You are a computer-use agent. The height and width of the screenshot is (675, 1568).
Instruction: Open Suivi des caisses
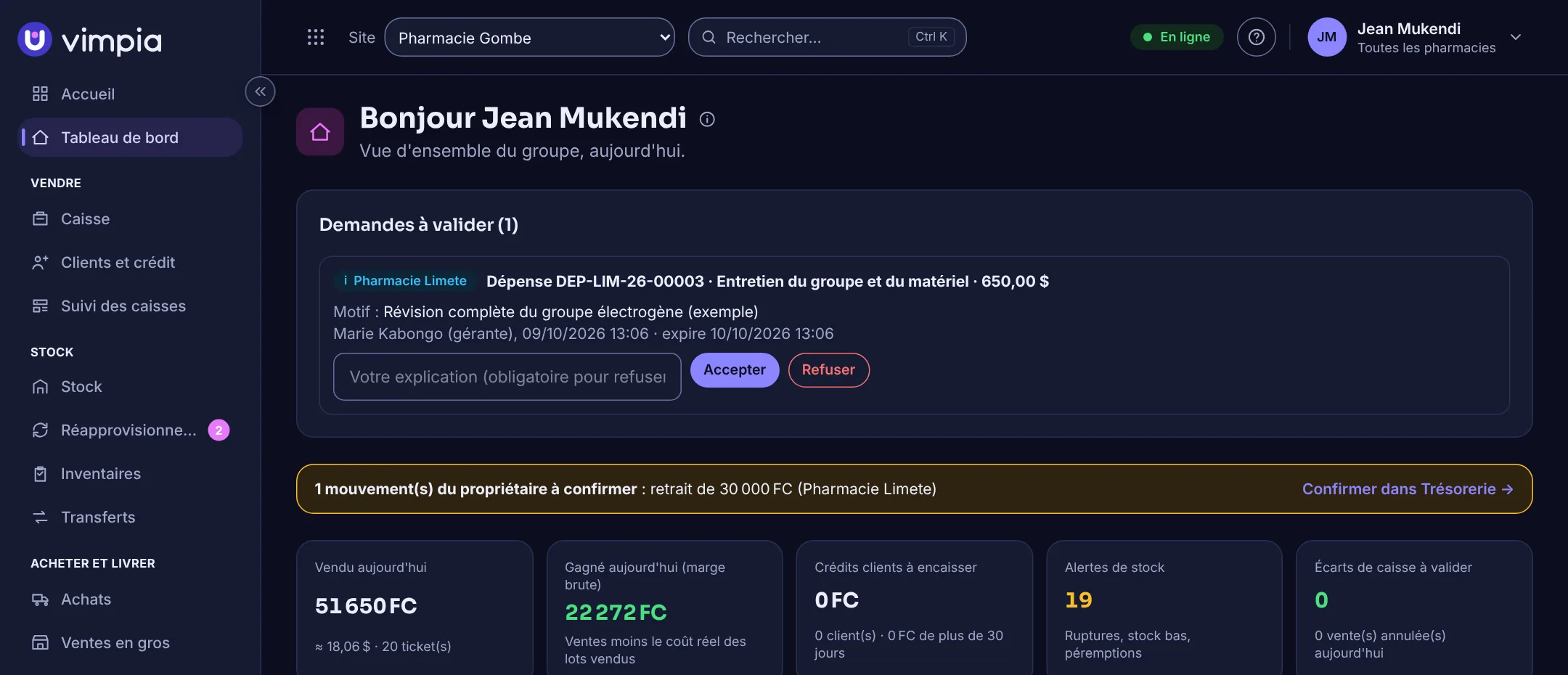pyautogui.click(x=130, y=306)
